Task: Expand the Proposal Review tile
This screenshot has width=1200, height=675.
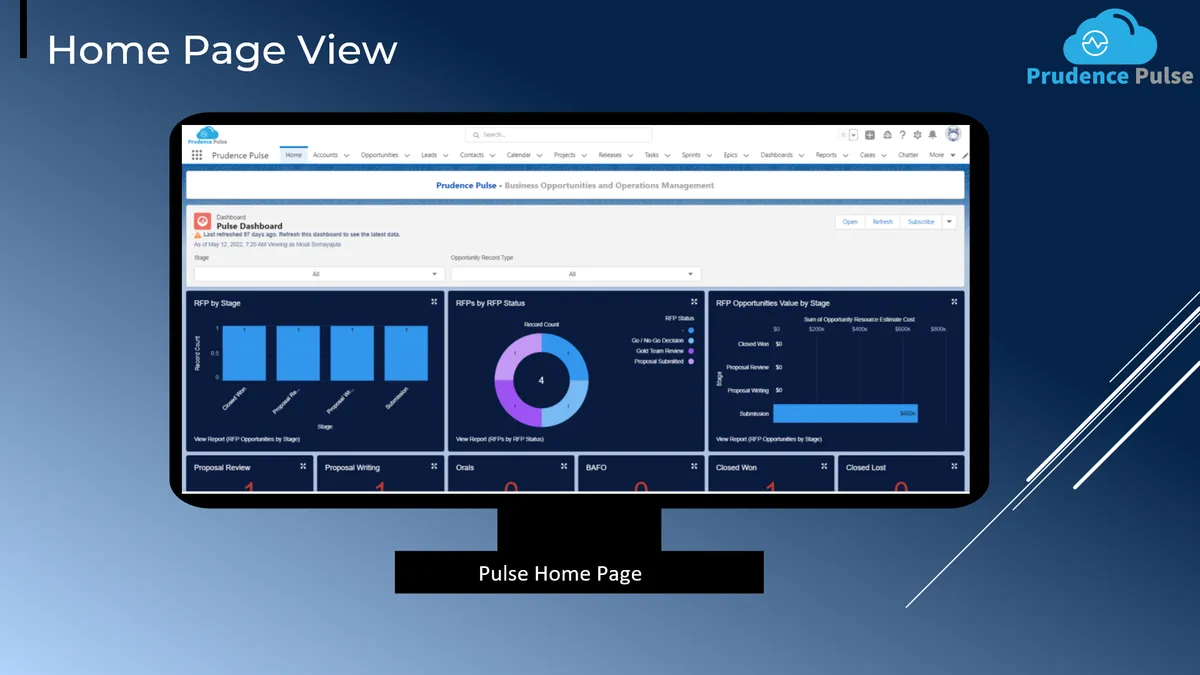Action: pyautogui.click(x=304, y=466)
